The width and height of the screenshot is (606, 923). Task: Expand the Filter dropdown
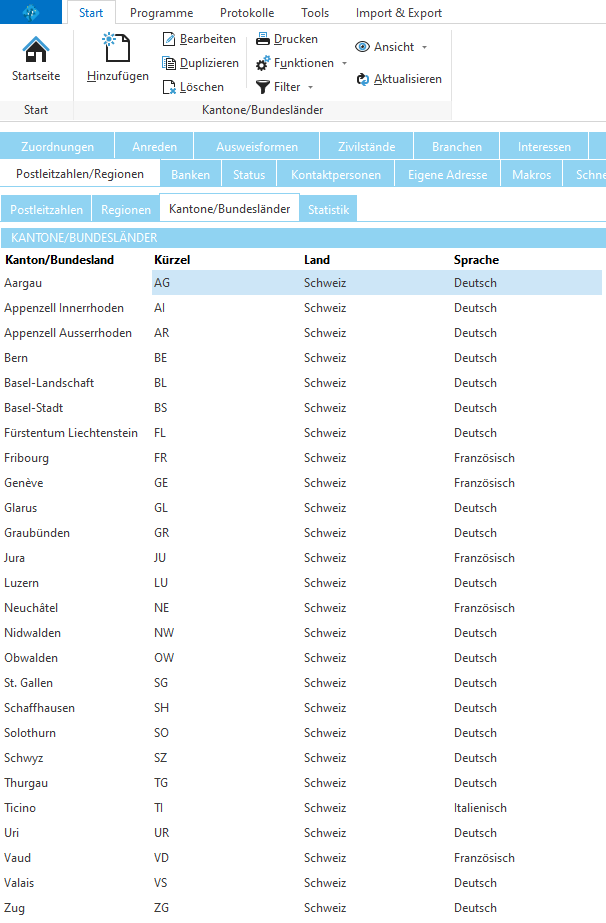pos(285,87)
